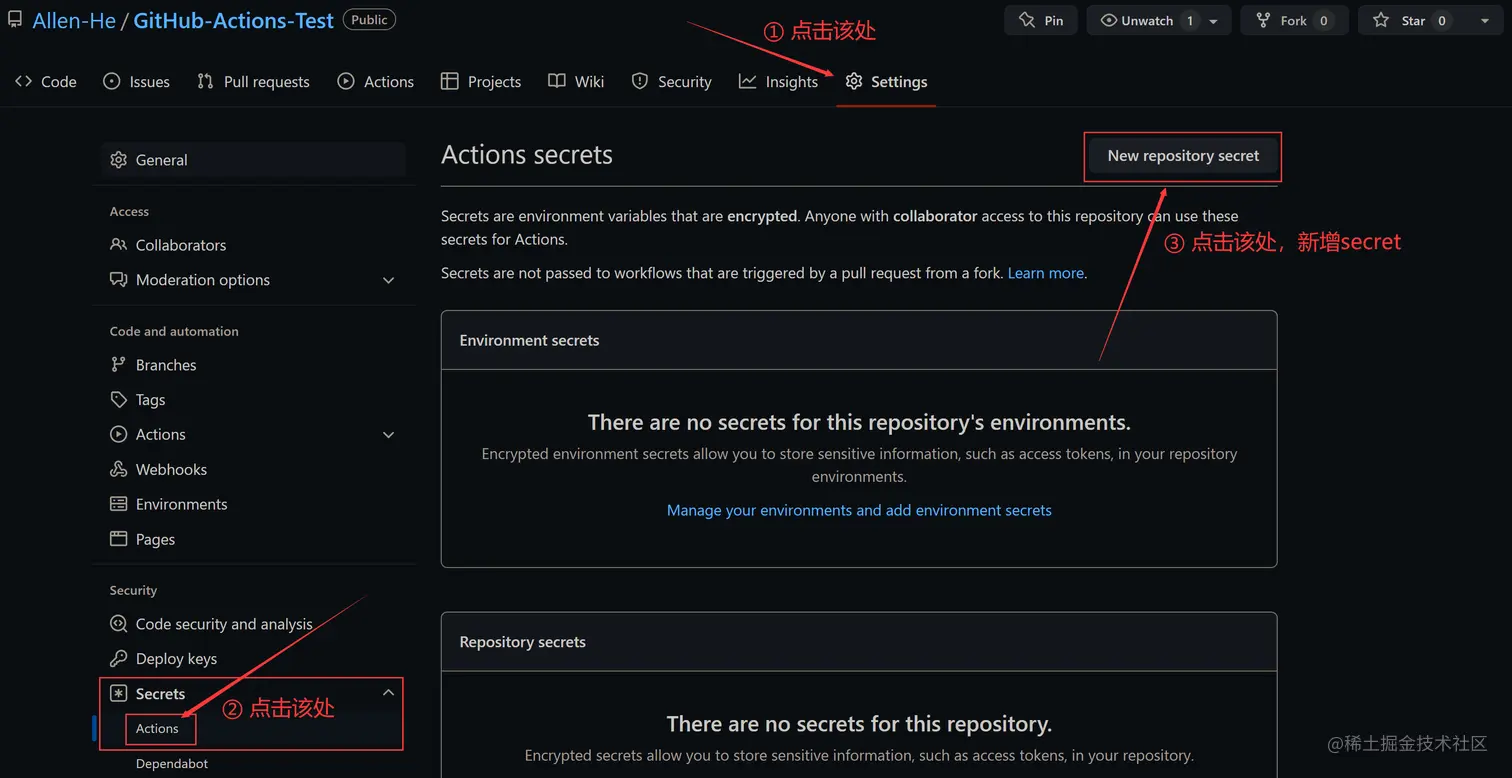Click Manage your environments link
The image size is (1512, 778).
coord(859,510)
